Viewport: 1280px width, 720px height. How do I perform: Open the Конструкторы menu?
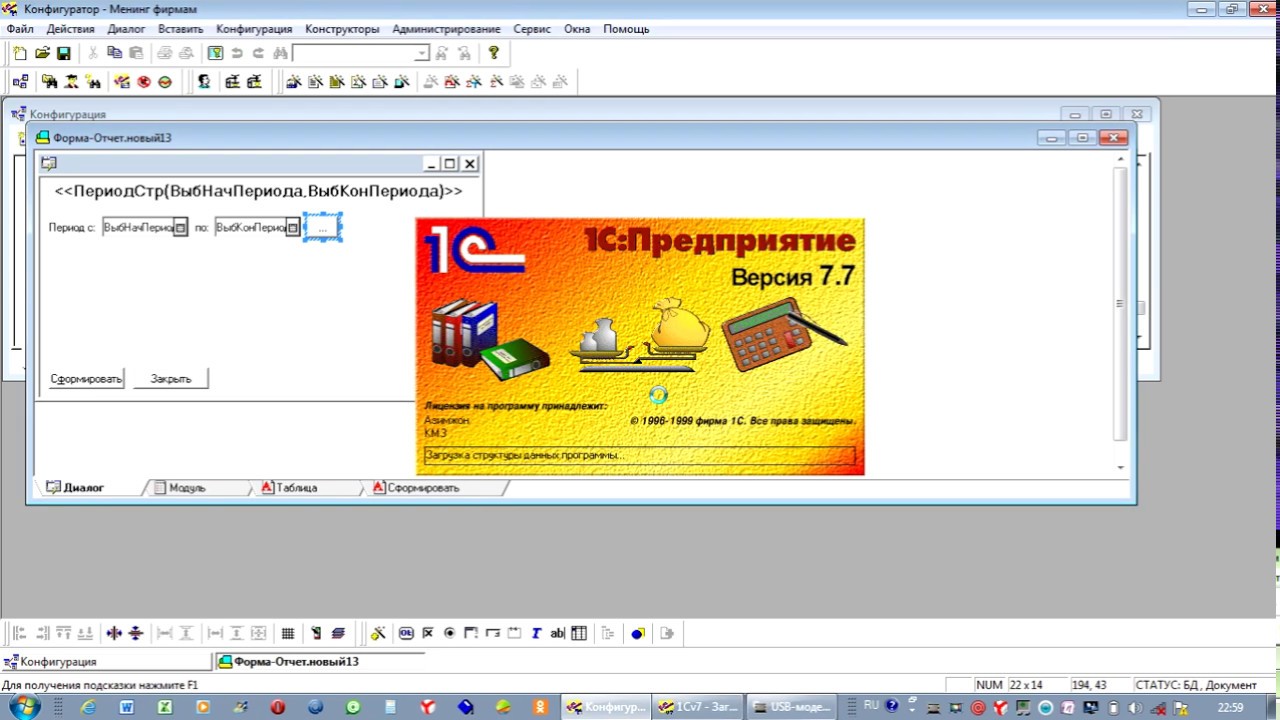(x=342, y=29)
